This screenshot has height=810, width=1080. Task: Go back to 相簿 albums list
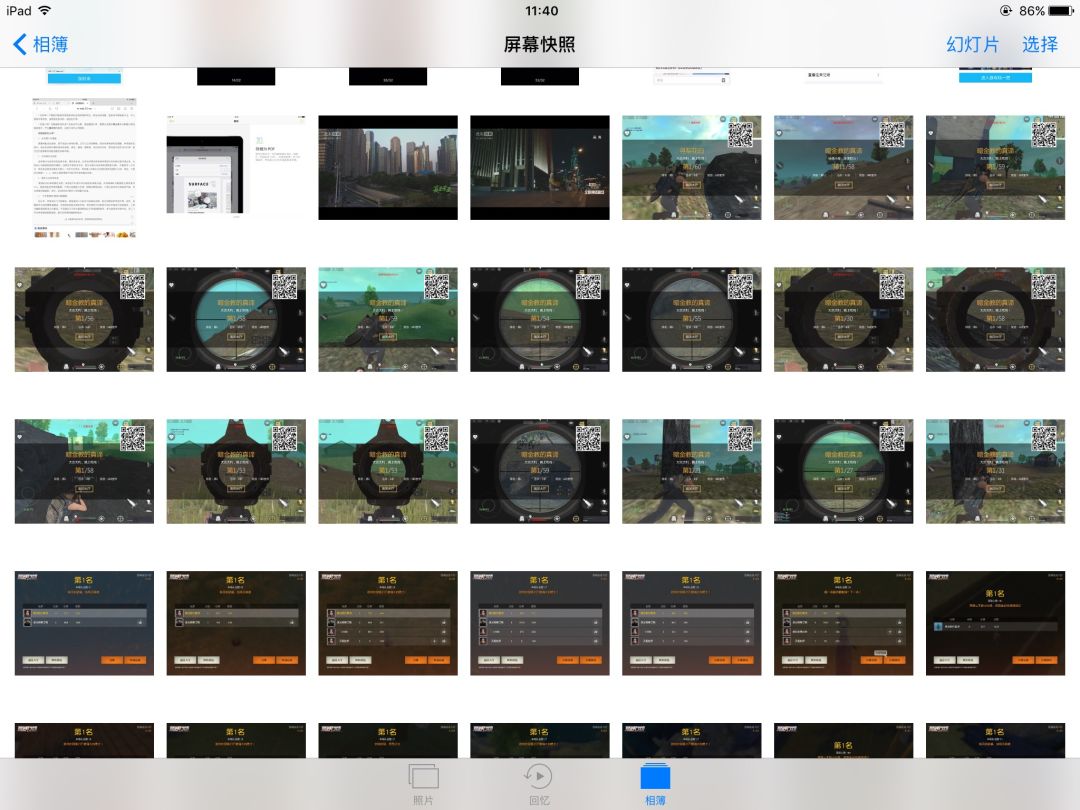tap(41, 45)
